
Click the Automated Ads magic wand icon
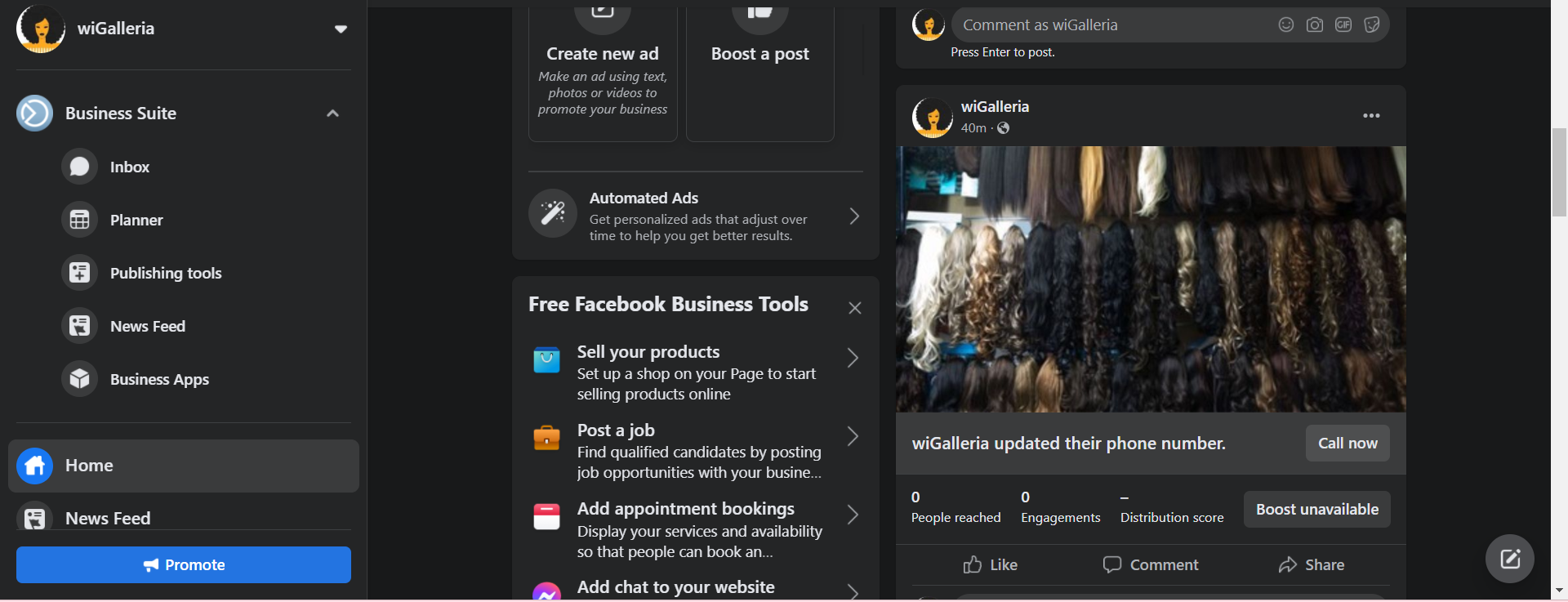(x=553, y=213)
